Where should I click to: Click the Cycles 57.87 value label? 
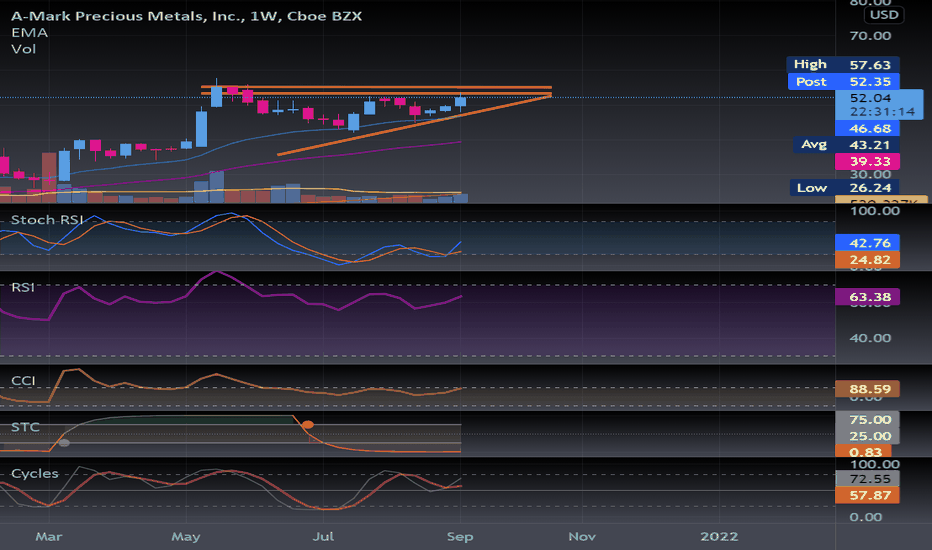867,495
